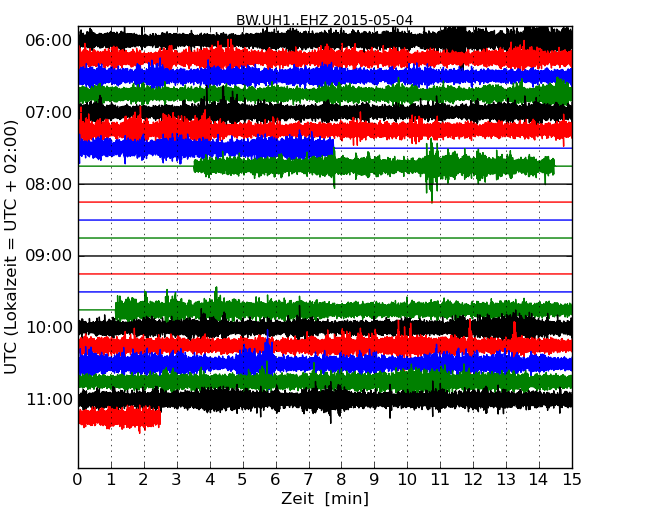The height and width of the screenshot is (520, 650).
Task: Click the 10 minute x-axis tick label
Action: [x=407, y=479]
